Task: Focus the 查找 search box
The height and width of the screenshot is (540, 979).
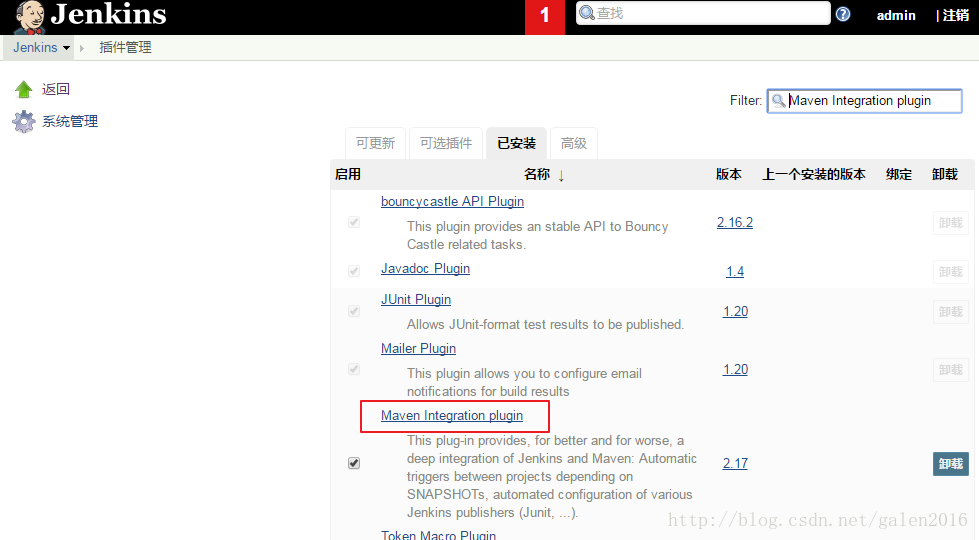Action: coord(703,13)
